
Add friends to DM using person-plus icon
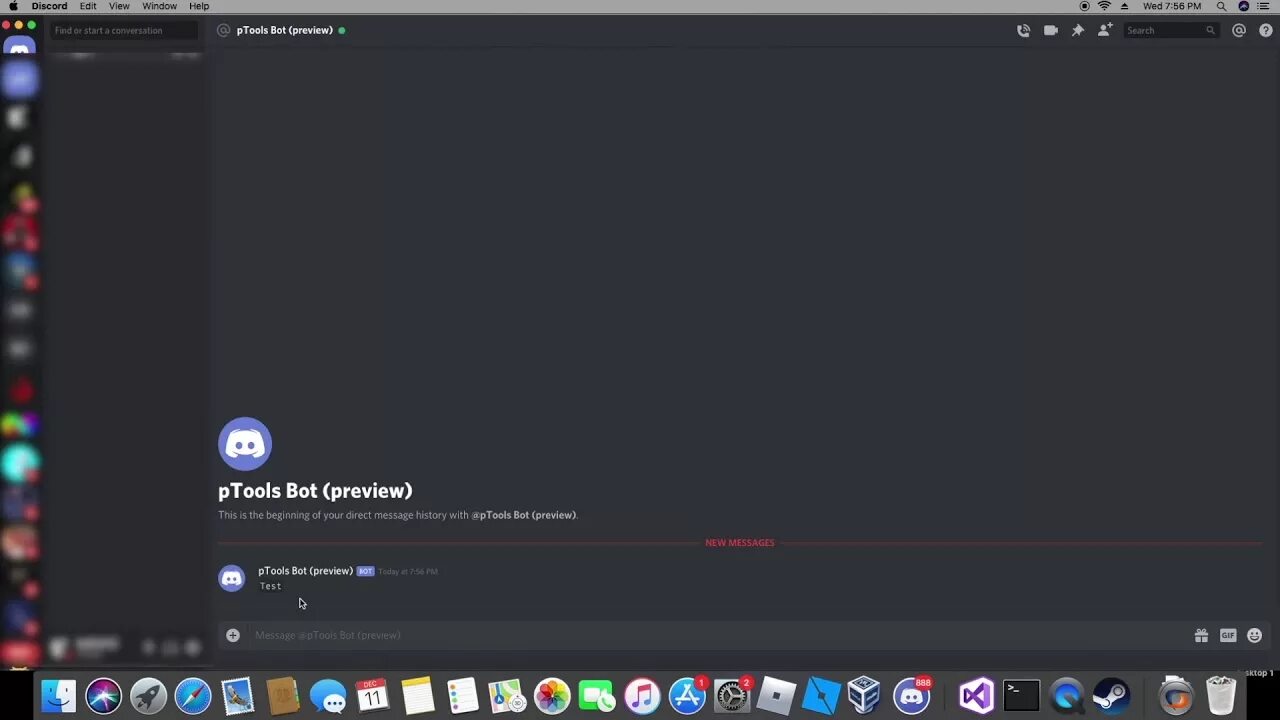(x=1105, y=31)
